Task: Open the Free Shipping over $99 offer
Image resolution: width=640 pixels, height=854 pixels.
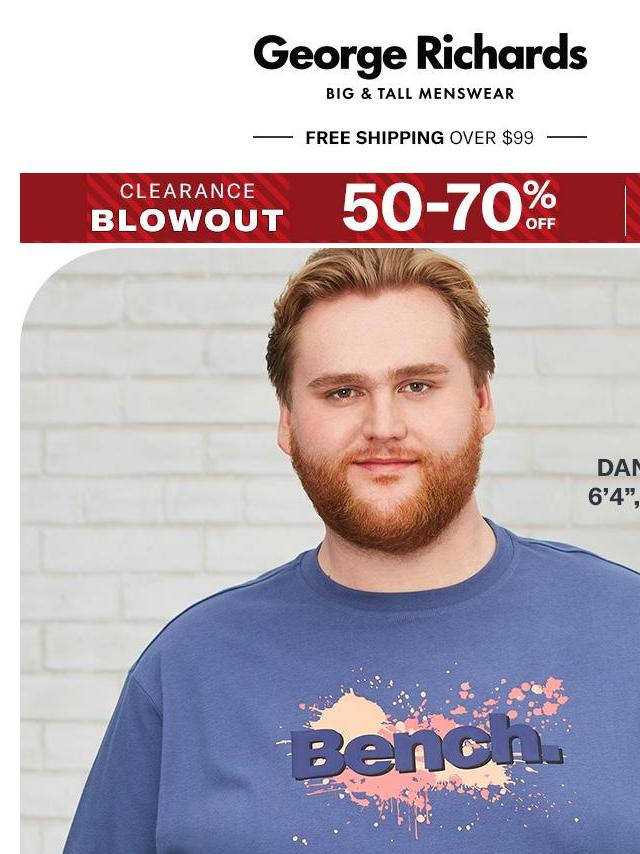Action: (x=419, y=138)
